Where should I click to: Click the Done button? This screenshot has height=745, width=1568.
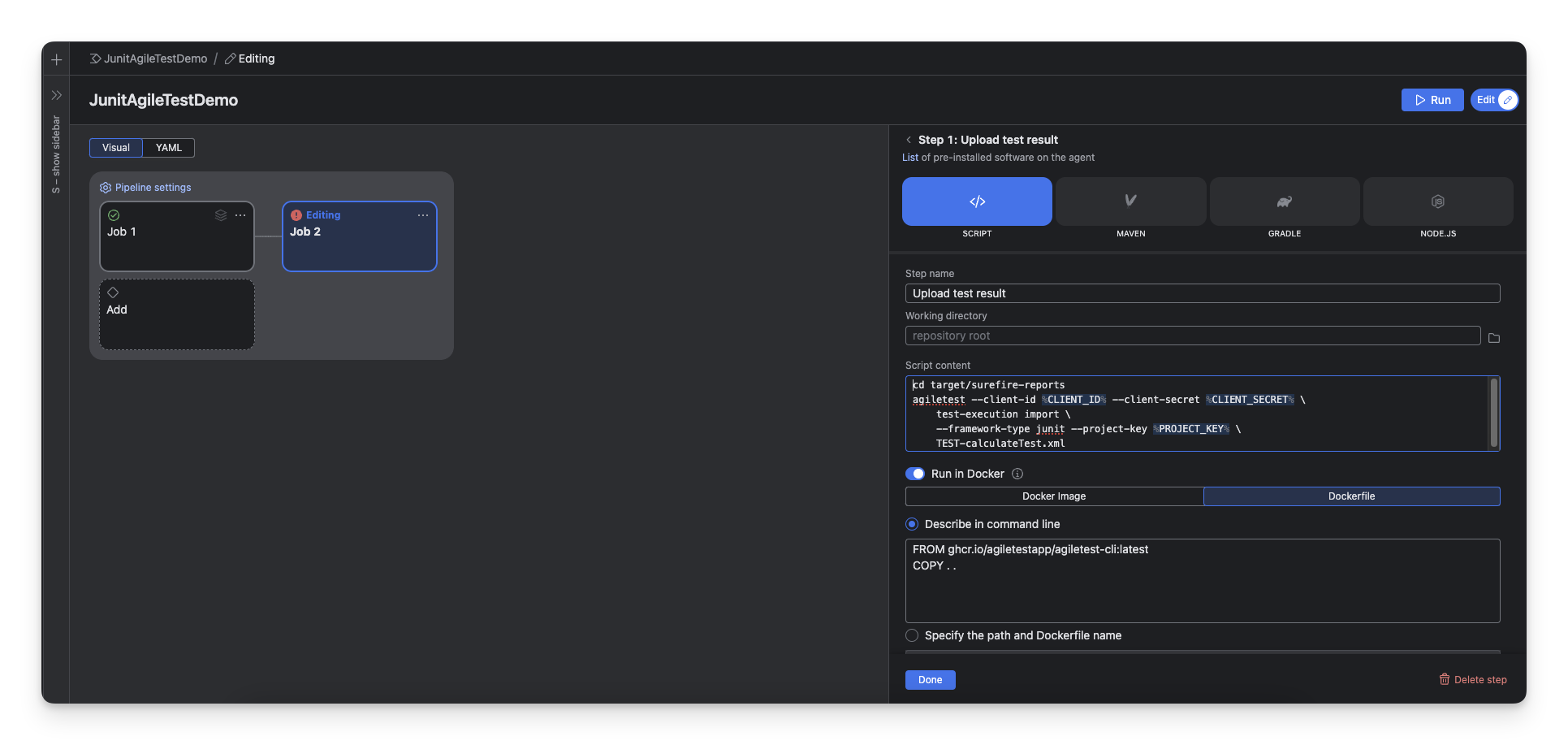[930, 680]
